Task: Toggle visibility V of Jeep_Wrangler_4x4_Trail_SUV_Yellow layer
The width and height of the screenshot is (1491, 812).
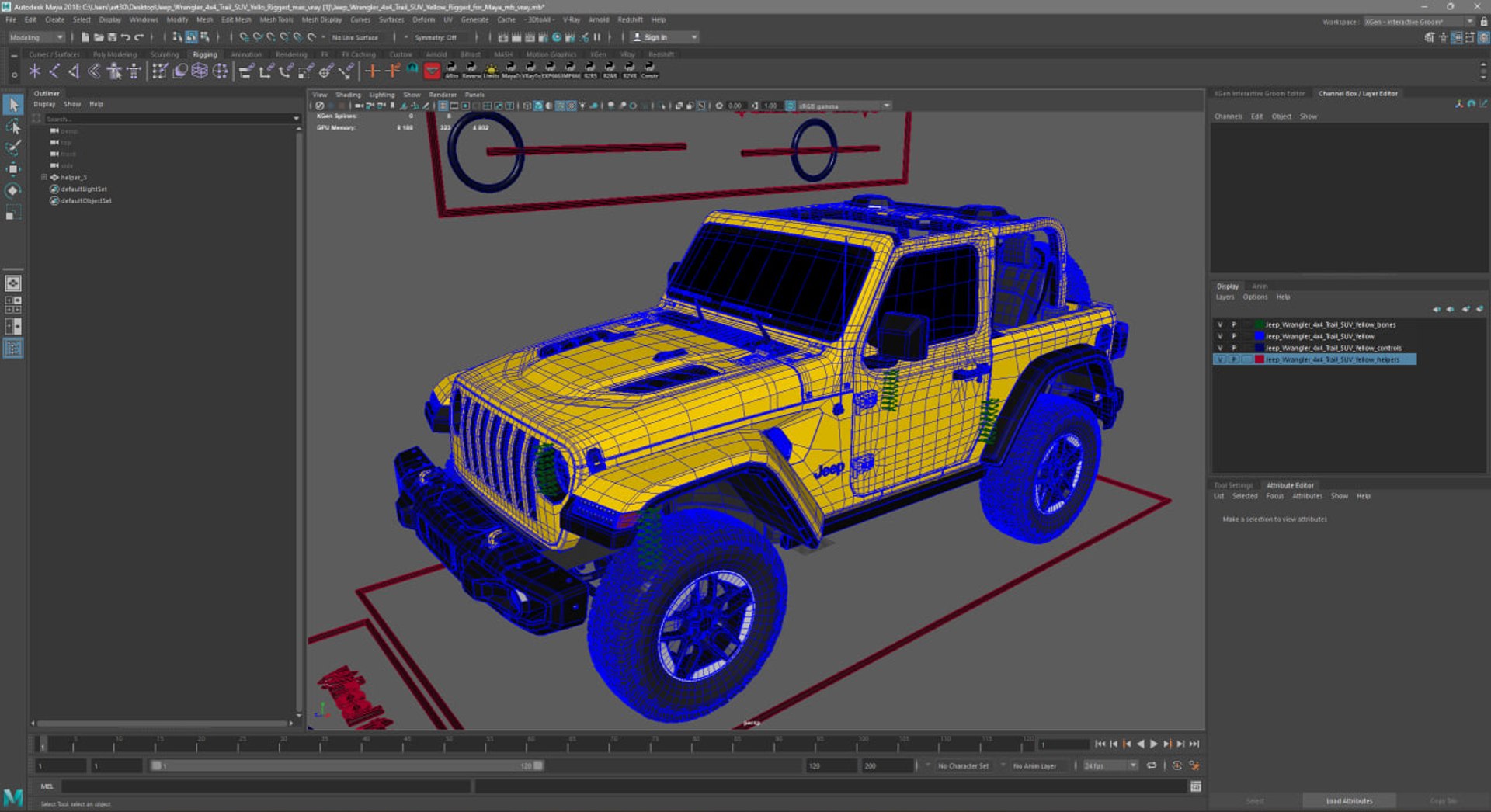Action: click(1220, 336)
